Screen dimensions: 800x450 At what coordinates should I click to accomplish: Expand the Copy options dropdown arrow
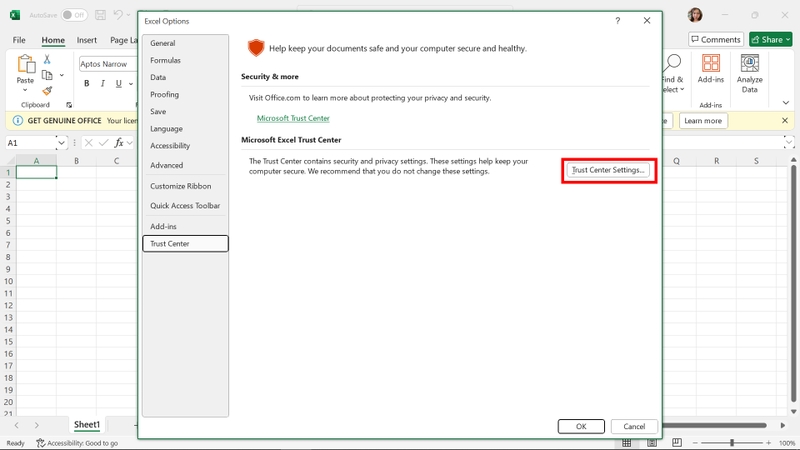click(x=62, y=76)
